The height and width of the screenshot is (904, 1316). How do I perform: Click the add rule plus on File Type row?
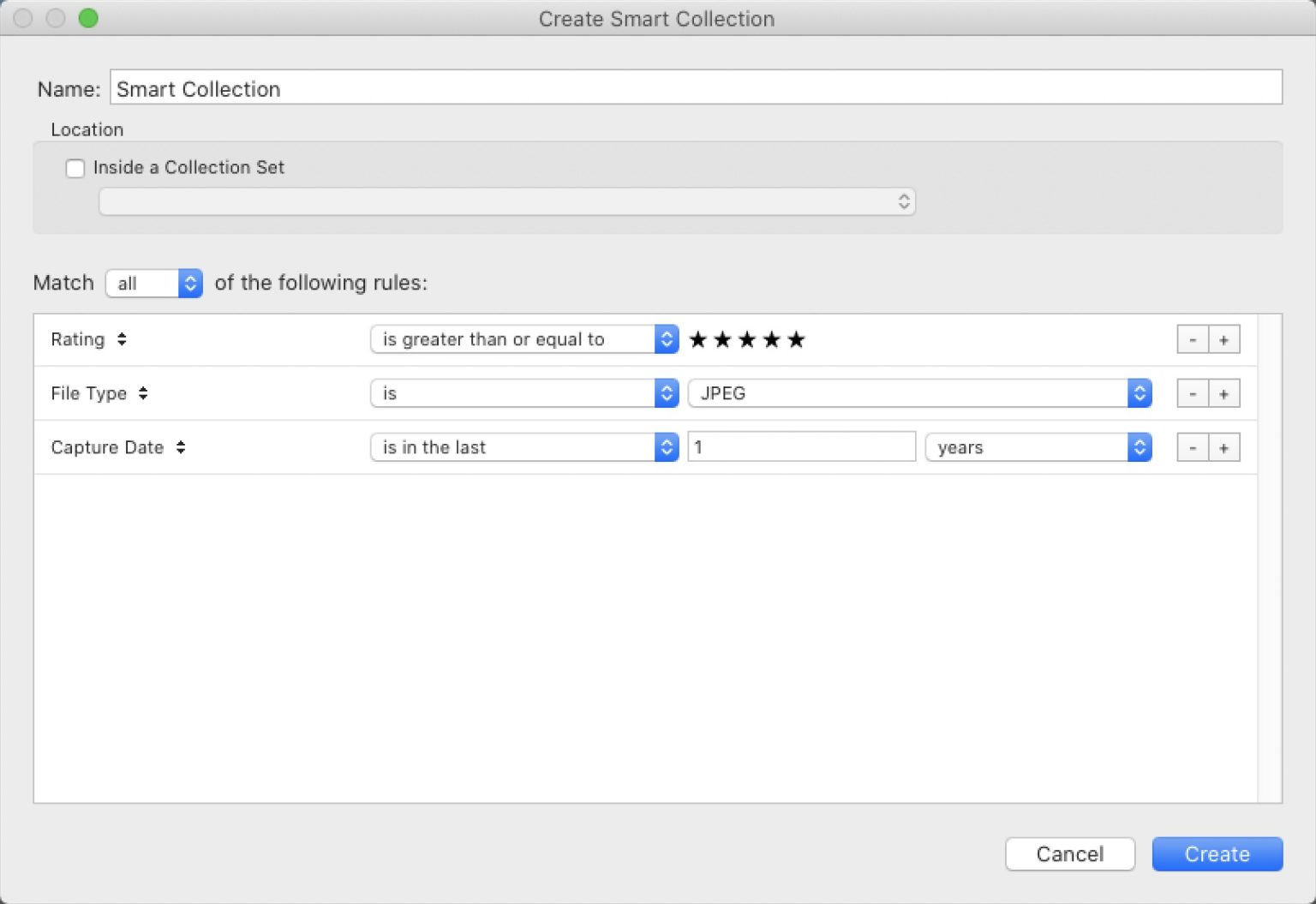1225,393
